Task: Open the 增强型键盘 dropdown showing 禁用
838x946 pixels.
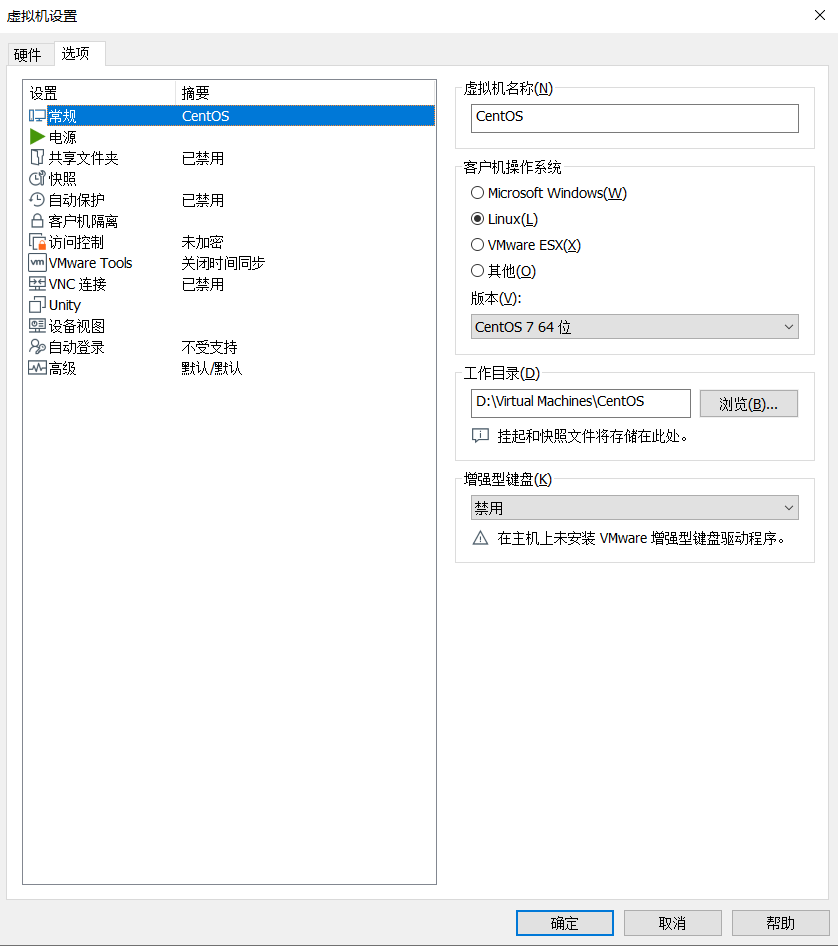Action: 634,508
